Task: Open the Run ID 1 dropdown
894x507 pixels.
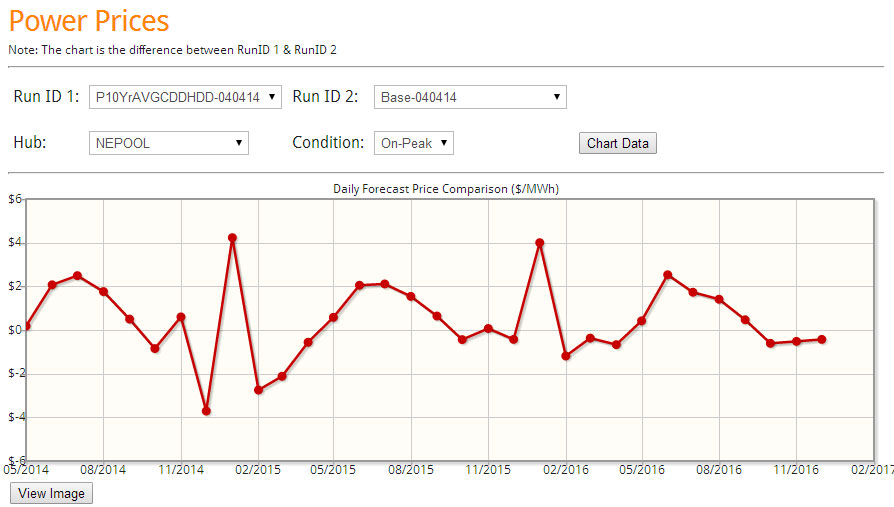Action: 185,97
